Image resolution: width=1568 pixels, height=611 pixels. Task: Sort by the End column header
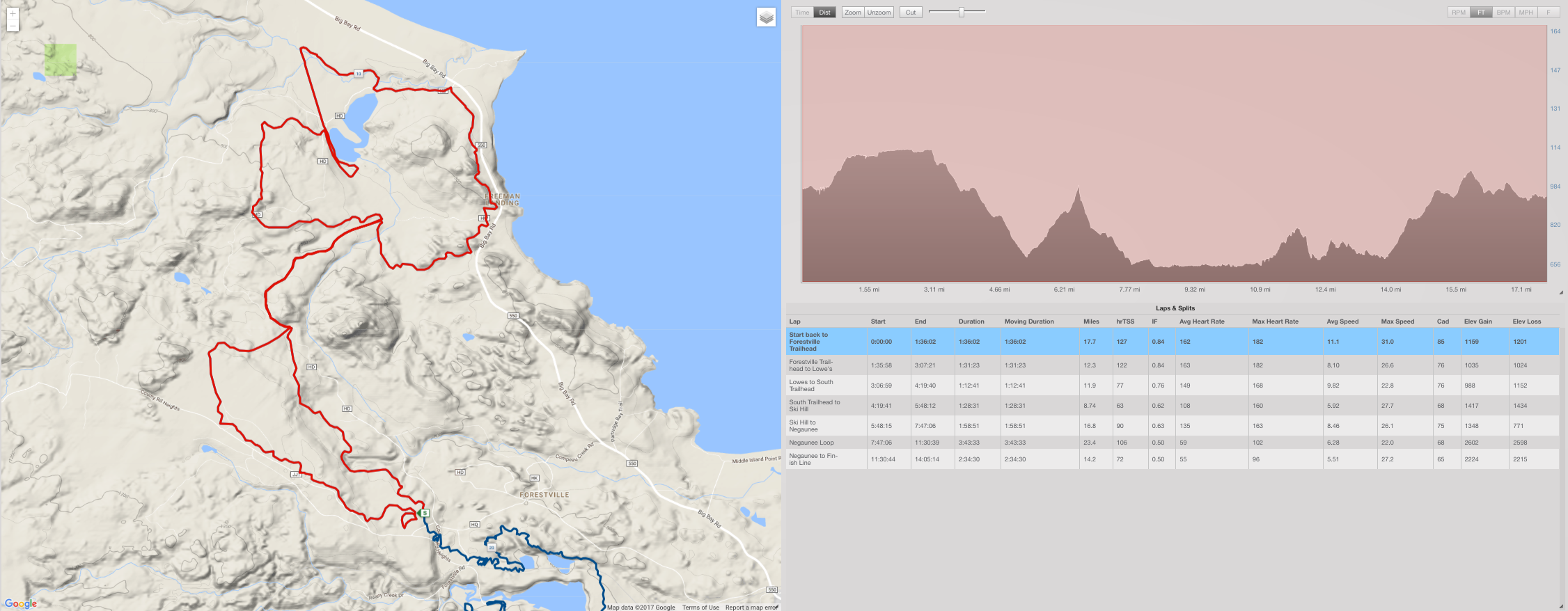920,322
